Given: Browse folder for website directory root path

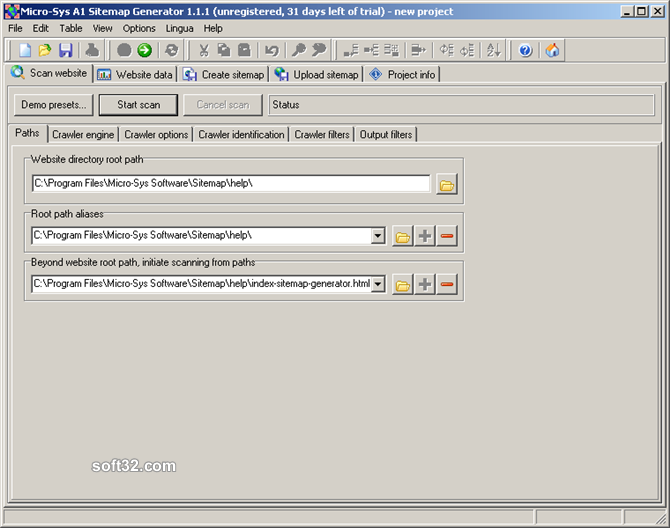Looking at the screenshot, I should pos(447,185).
